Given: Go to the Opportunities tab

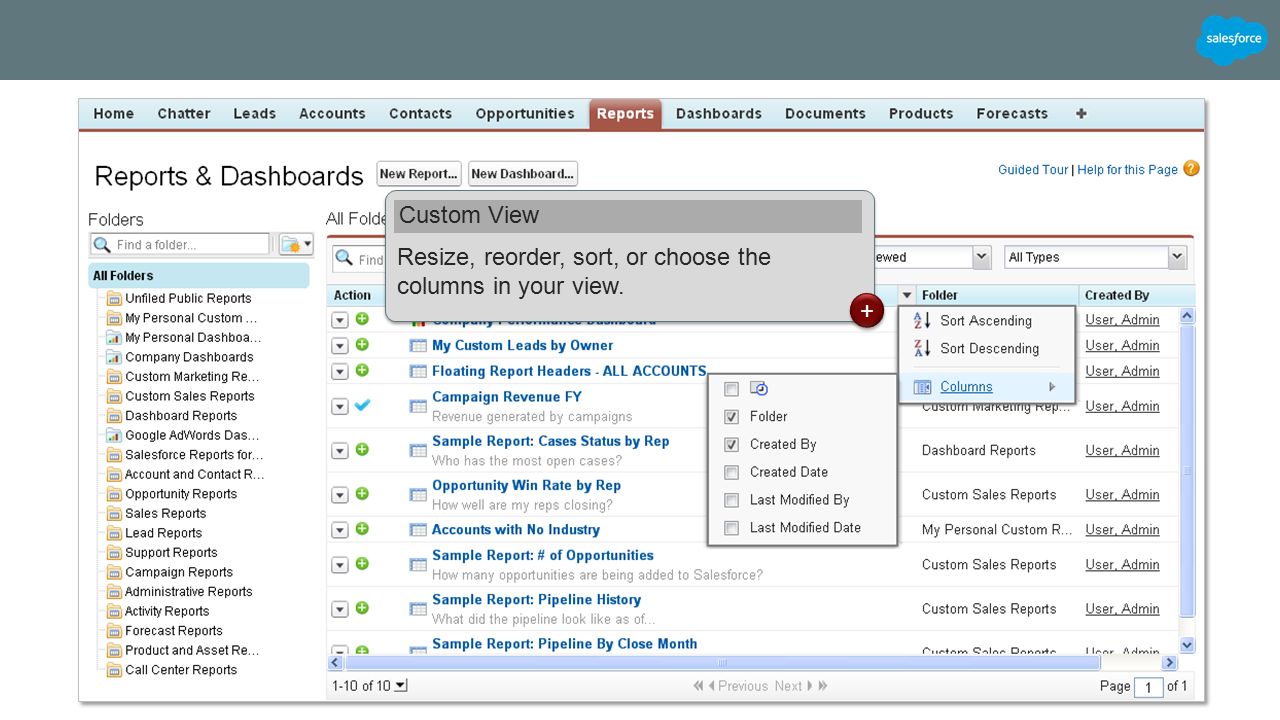Looking at the screenshot, I should point(525,114).
